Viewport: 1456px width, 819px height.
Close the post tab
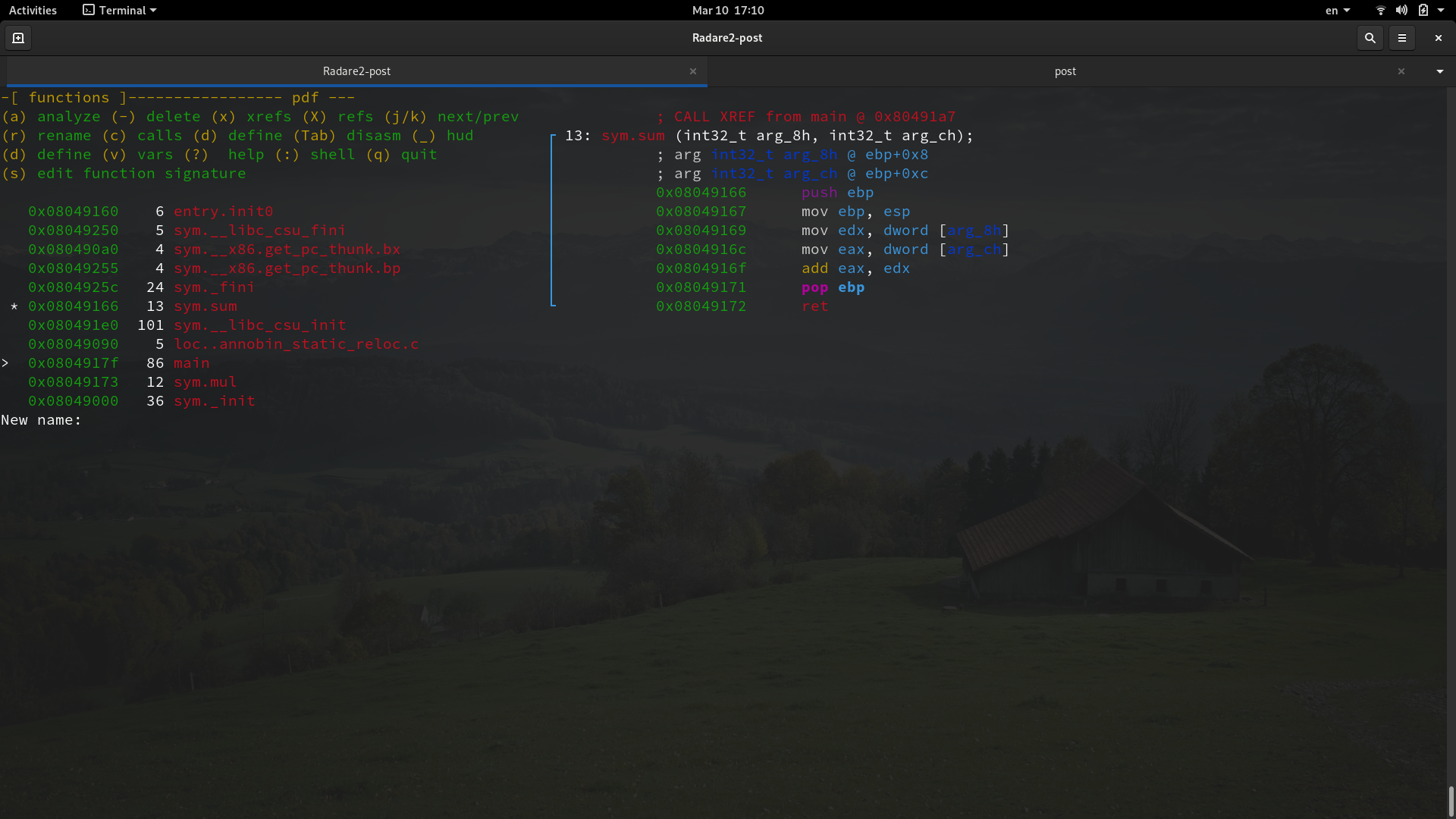[1401, 71]
